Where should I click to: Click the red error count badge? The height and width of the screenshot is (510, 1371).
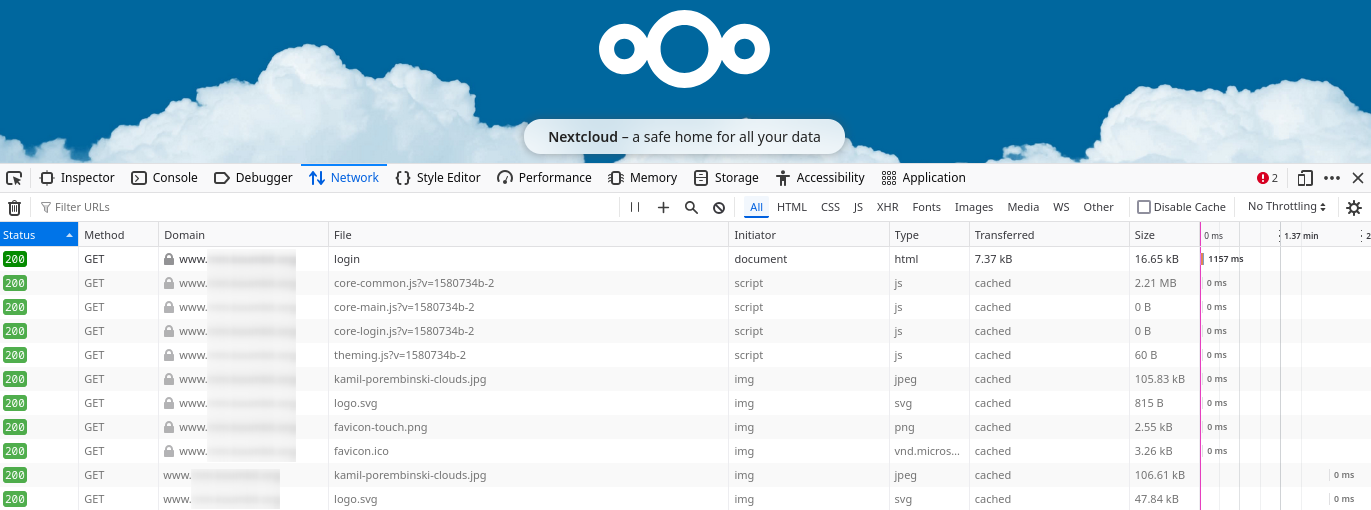point(1267,178)
